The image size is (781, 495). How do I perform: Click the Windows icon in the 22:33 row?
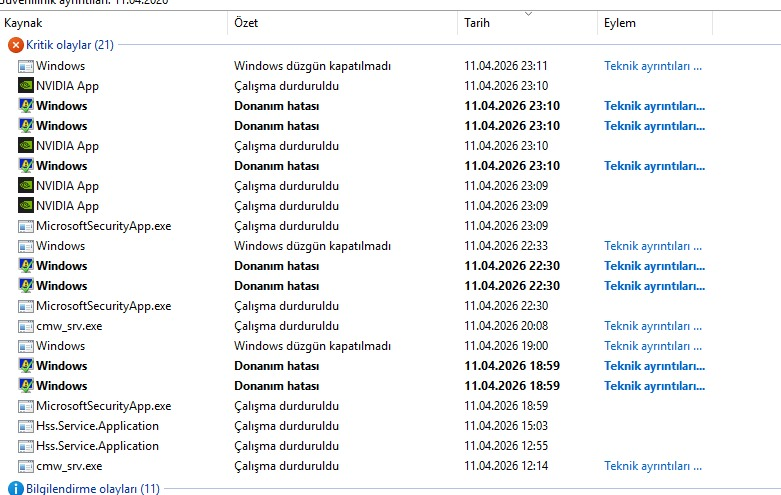[x=26, y=246]
